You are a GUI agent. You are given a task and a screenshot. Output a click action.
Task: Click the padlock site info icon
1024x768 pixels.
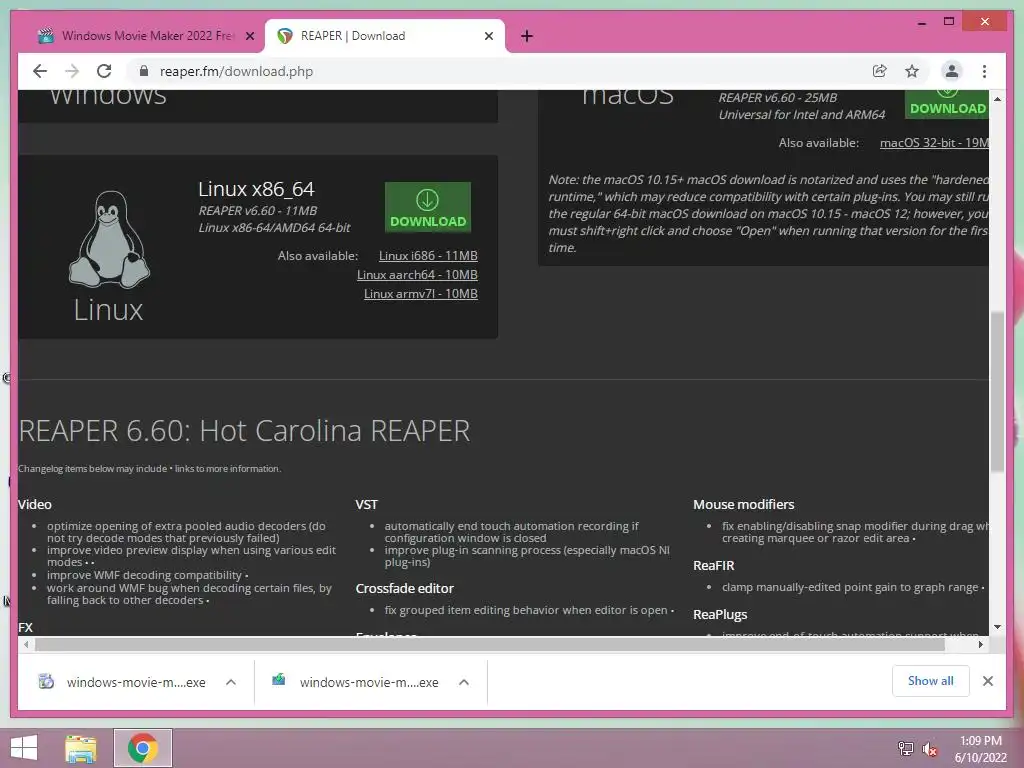point(144,71)
